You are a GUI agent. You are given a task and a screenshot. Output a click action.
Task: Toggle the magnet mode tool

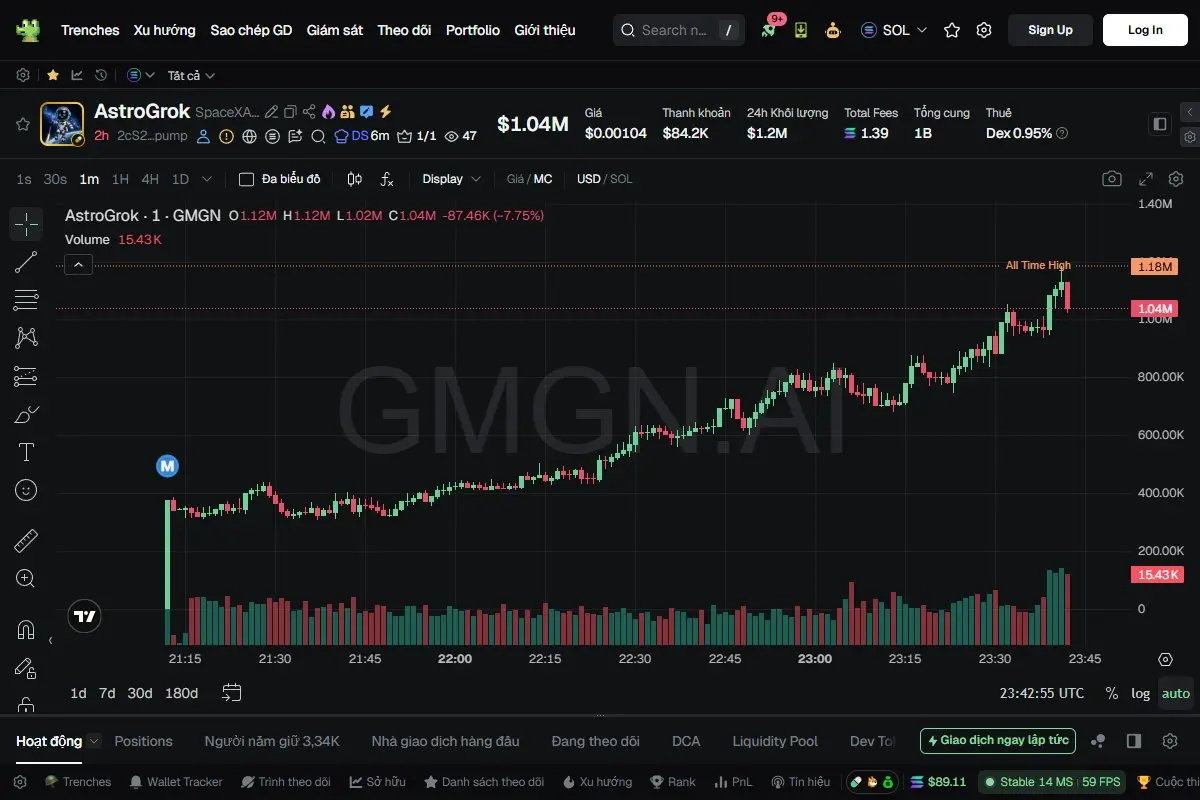click(26, 630)
